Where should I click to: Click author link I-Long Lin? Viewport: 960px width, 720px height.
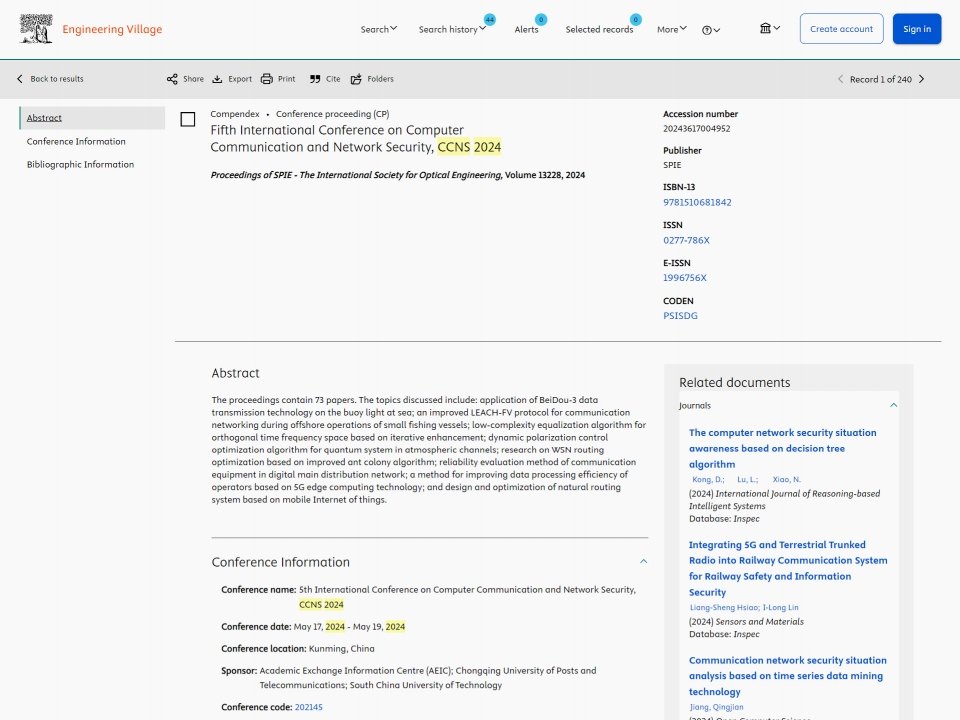781,607
